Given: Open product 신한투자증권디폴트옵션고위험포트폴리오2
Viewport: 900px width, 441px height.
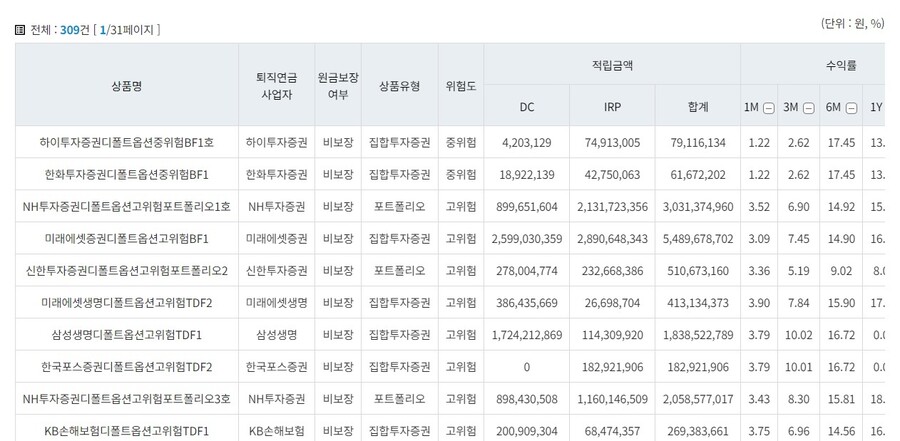Looking at the screenshot, I should click(x=127, y=271).
